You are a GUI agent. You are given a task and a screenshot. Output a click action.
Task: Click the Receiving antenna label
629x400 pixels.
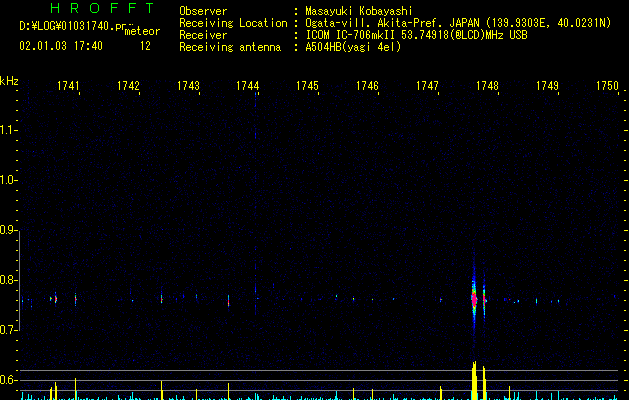[230, 47]
